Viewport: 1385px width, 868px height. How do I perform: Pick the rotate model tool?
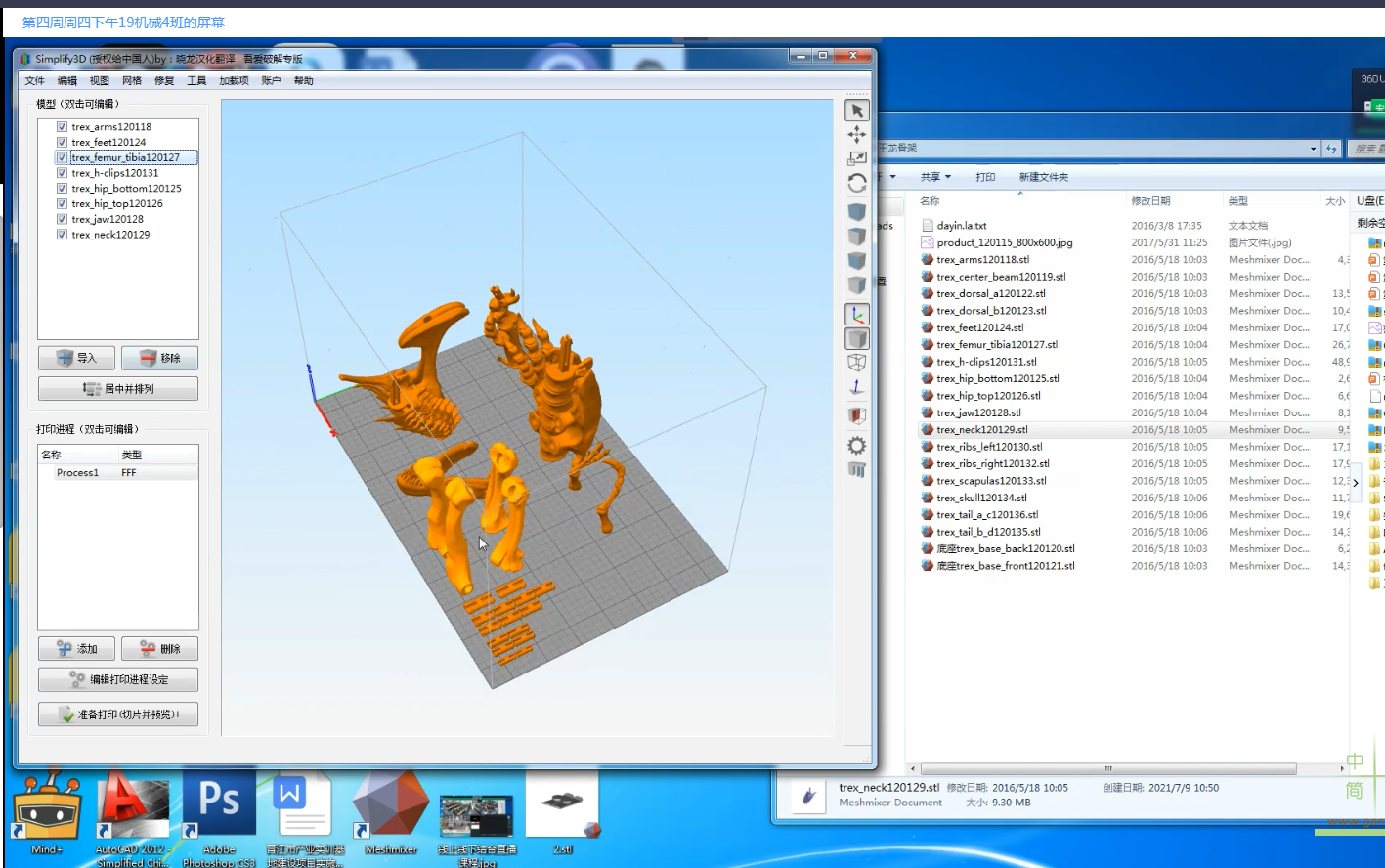pyautogui.click(x=857, y=183)
